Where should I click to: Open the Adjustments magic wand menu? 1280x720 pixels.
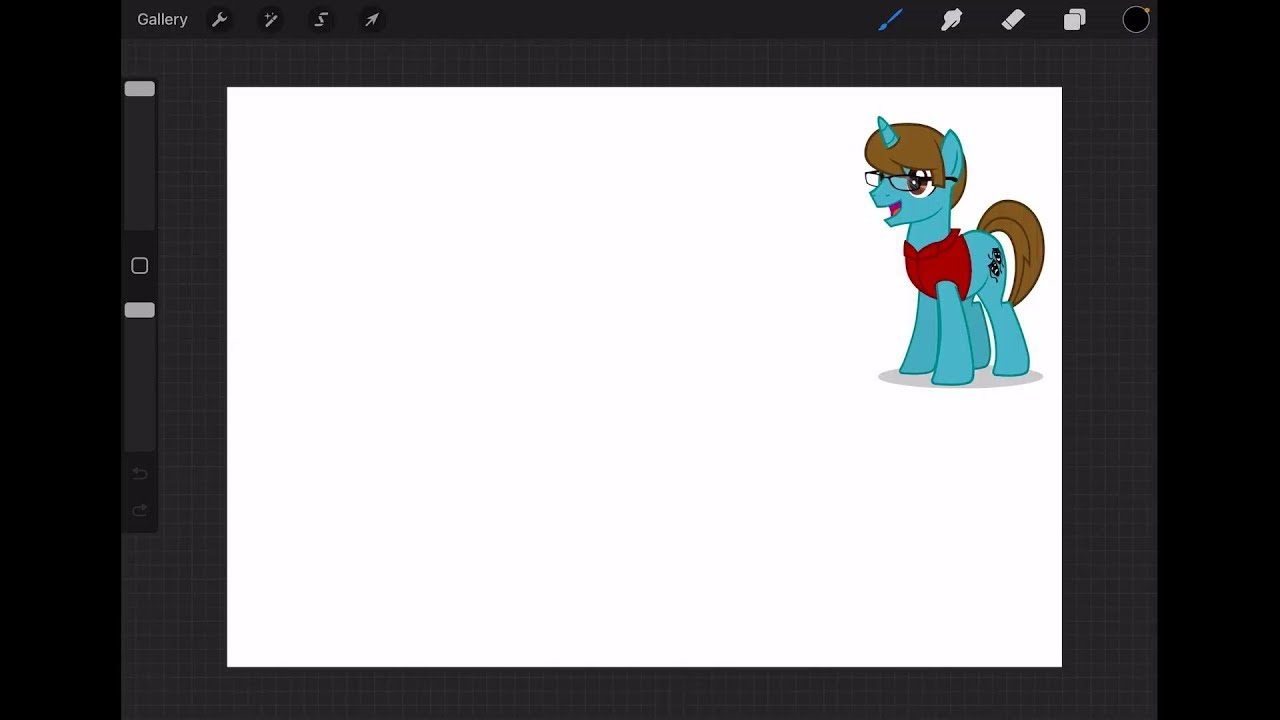click(x=271, y=20)
